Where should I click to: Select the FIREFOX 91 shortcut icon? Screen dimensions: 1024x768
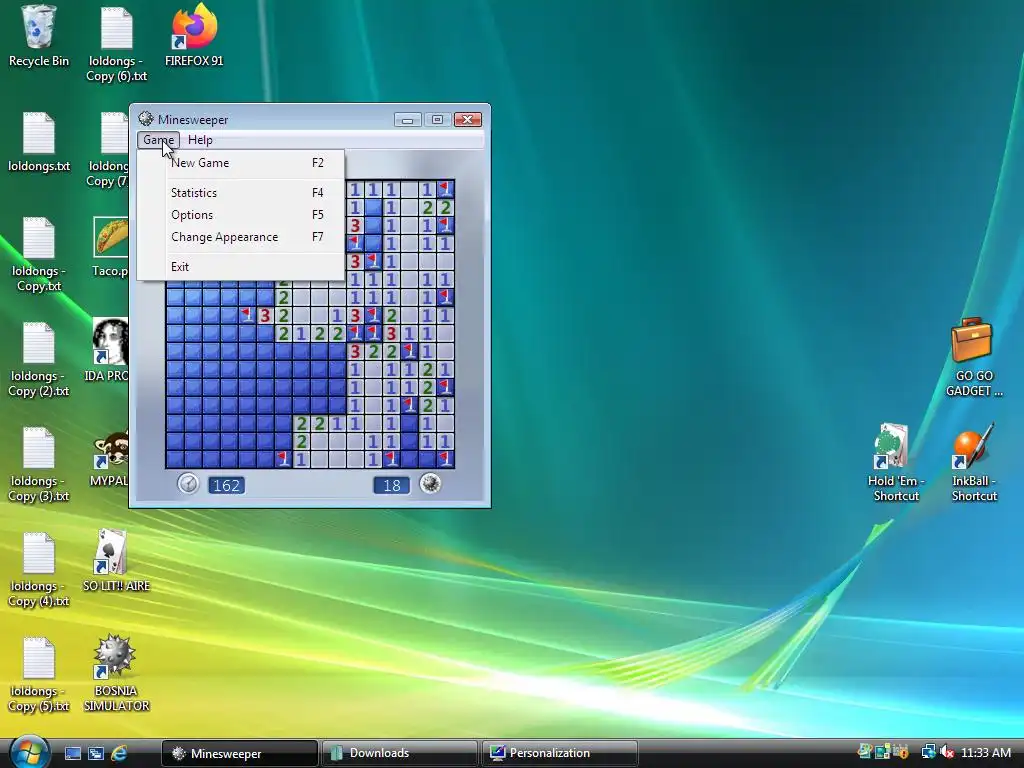point(194,26)
